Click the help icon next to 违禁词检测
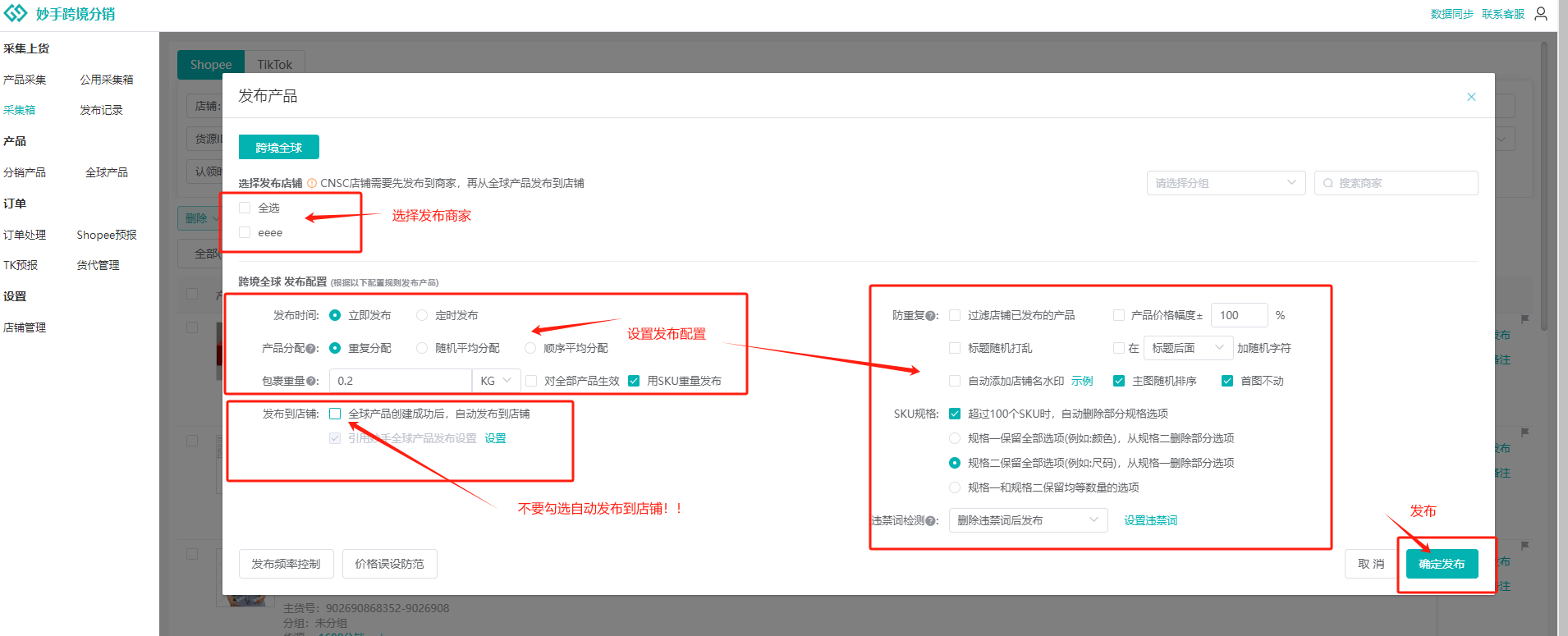The width and height of the screenshot is (1568, 636). [x=931, y=520]
